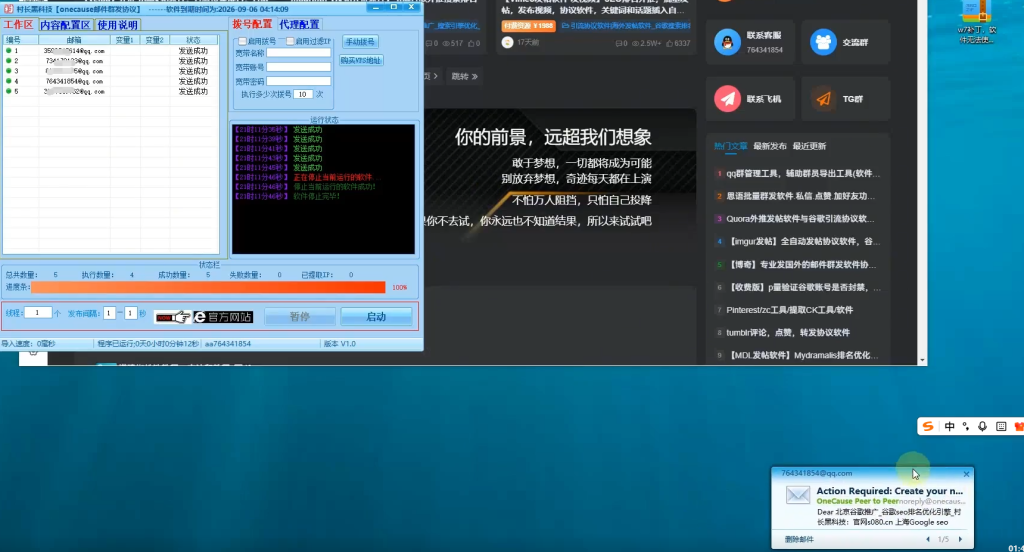Image resolution: width=1024 pixels, height=552 pixels.
Task: Click the app logo icon in title bar
Action: point(9,9)
